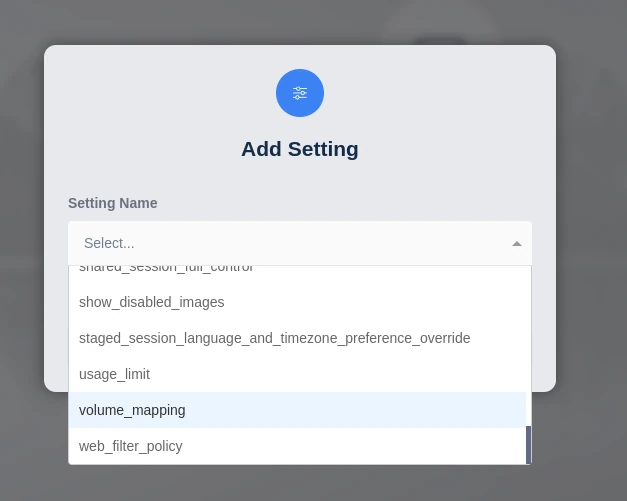
Task: Click the Setting Name field label
Action: coord(113,203)
